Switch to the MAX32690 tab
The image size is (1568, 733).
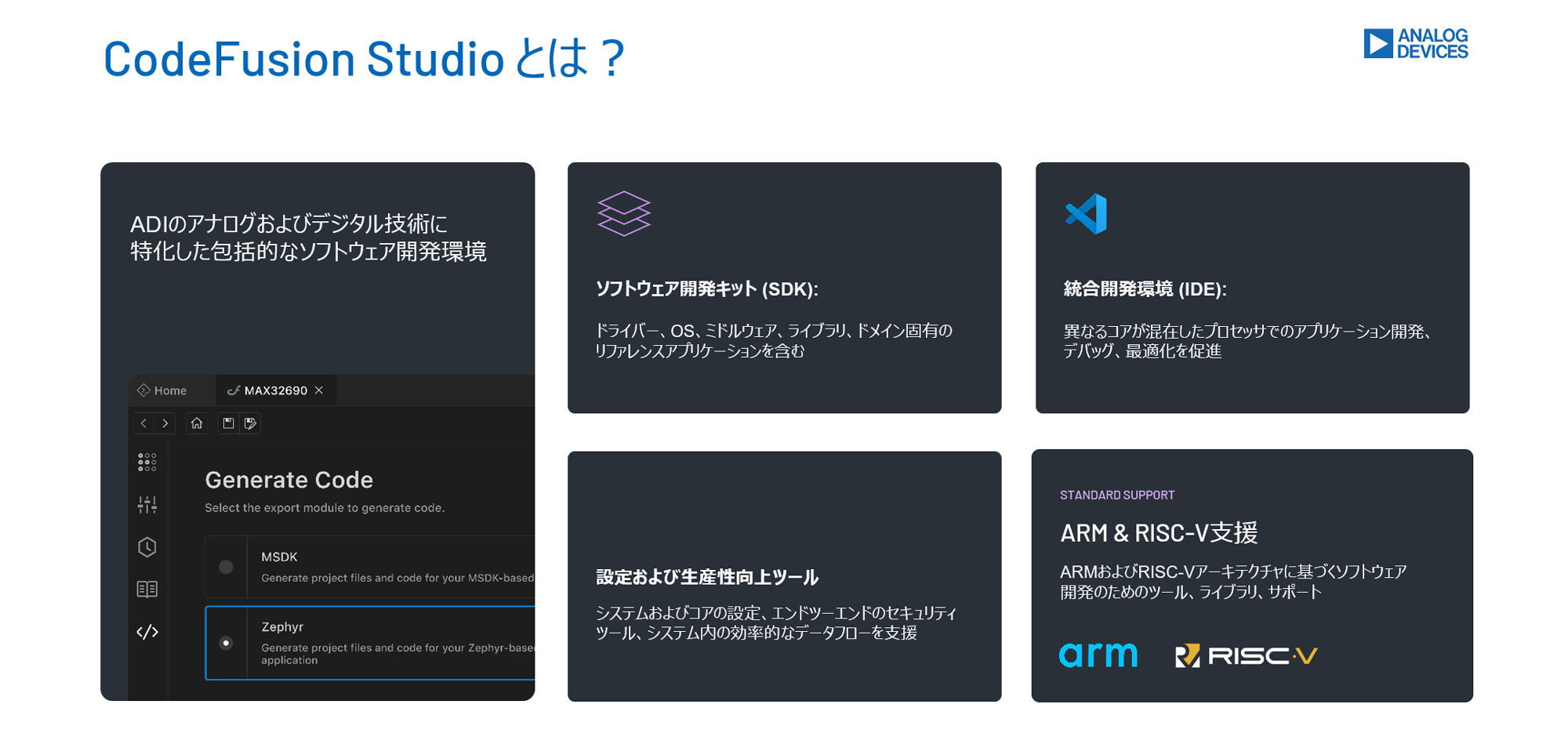tap(276, 390)
